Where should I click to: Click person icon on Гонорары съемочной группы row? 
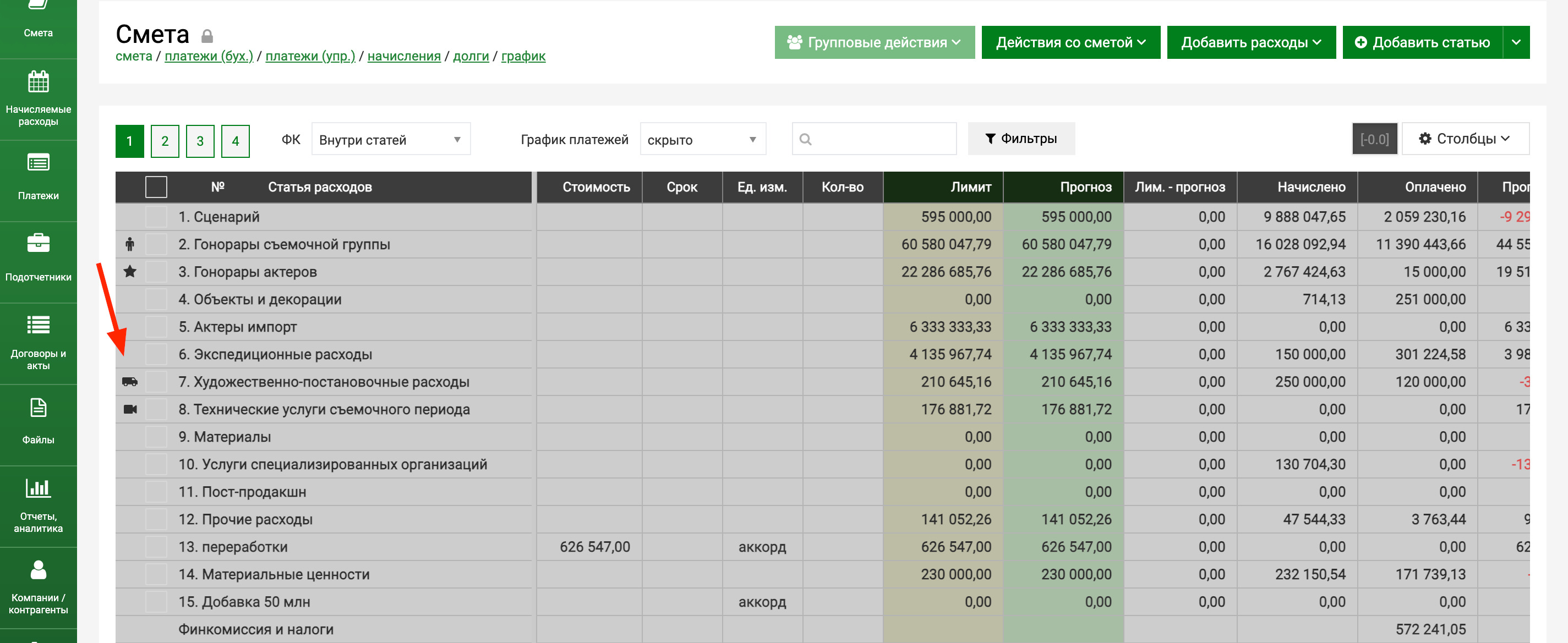tap(130, 245)
